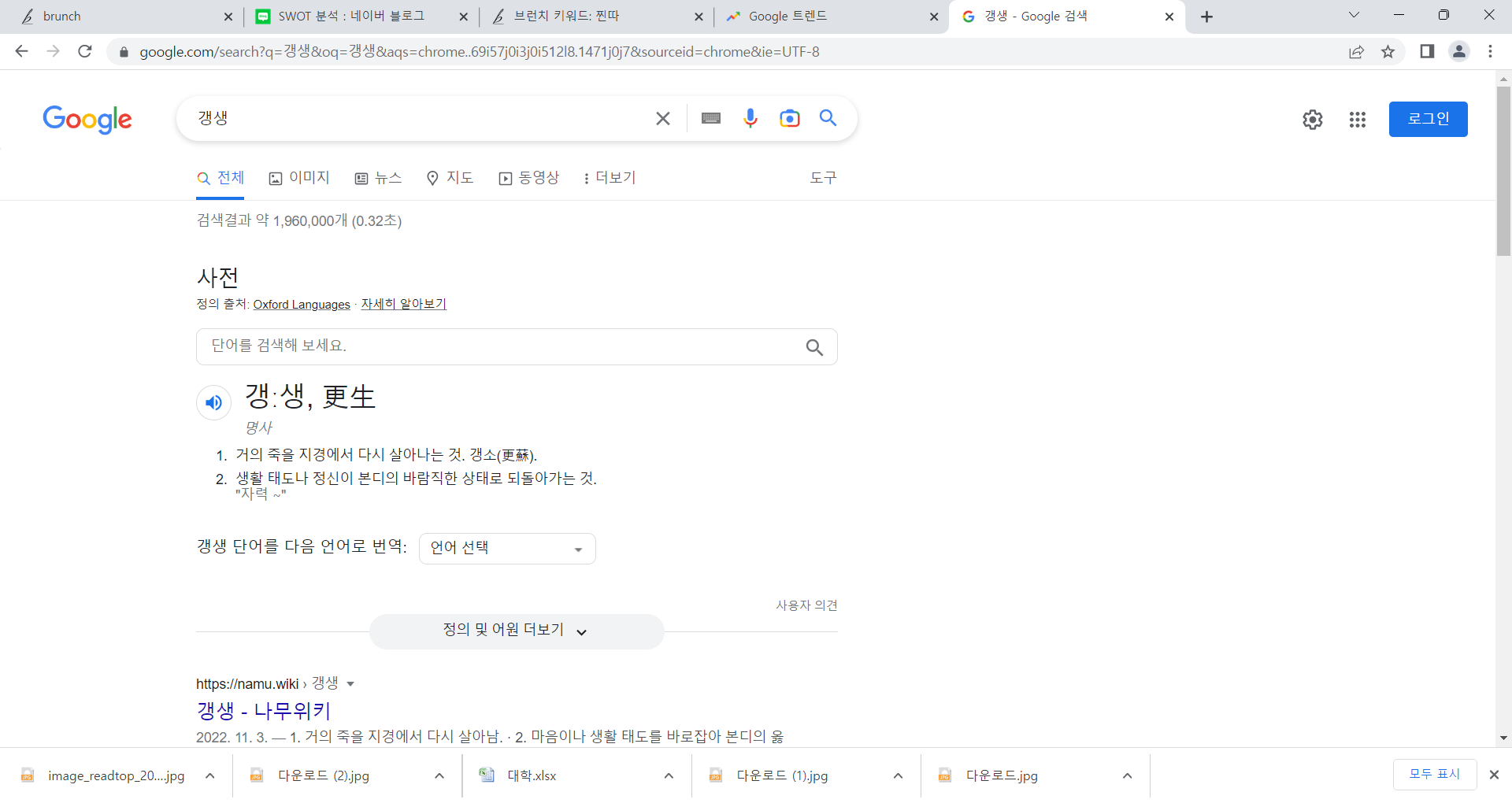Screen dimensions: 1512x803
Task: Open the Oxford Languages link
Action: point(302,304)
